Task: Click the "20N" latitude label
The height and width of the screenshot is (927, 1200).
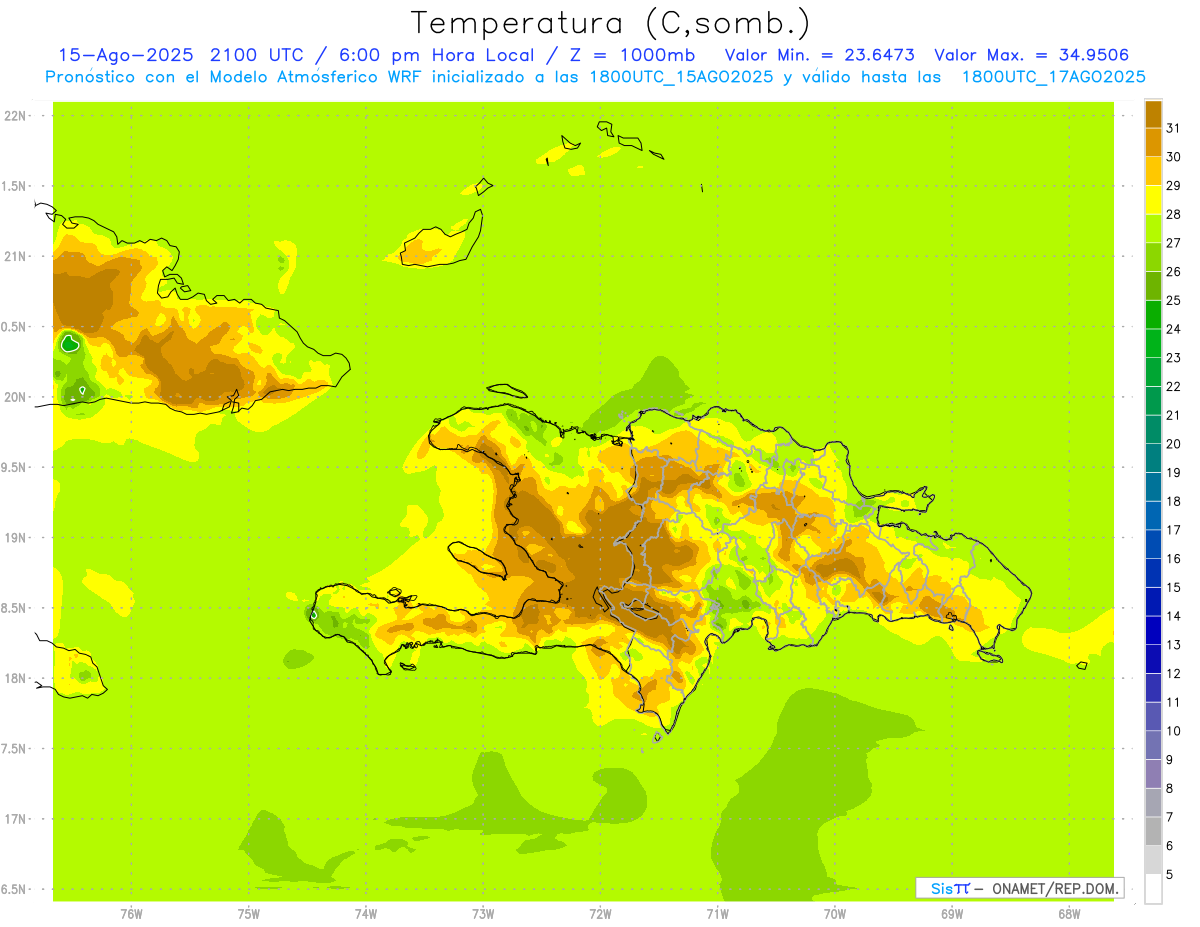Action: 15,397
